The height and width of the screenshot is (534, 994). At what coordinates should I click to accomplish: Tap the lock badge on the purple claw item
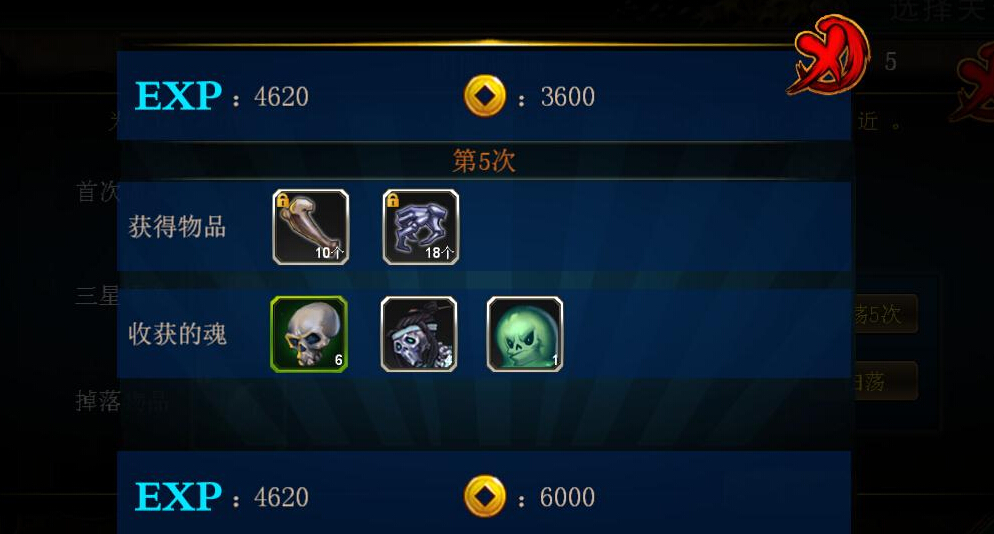click(392, 200)
